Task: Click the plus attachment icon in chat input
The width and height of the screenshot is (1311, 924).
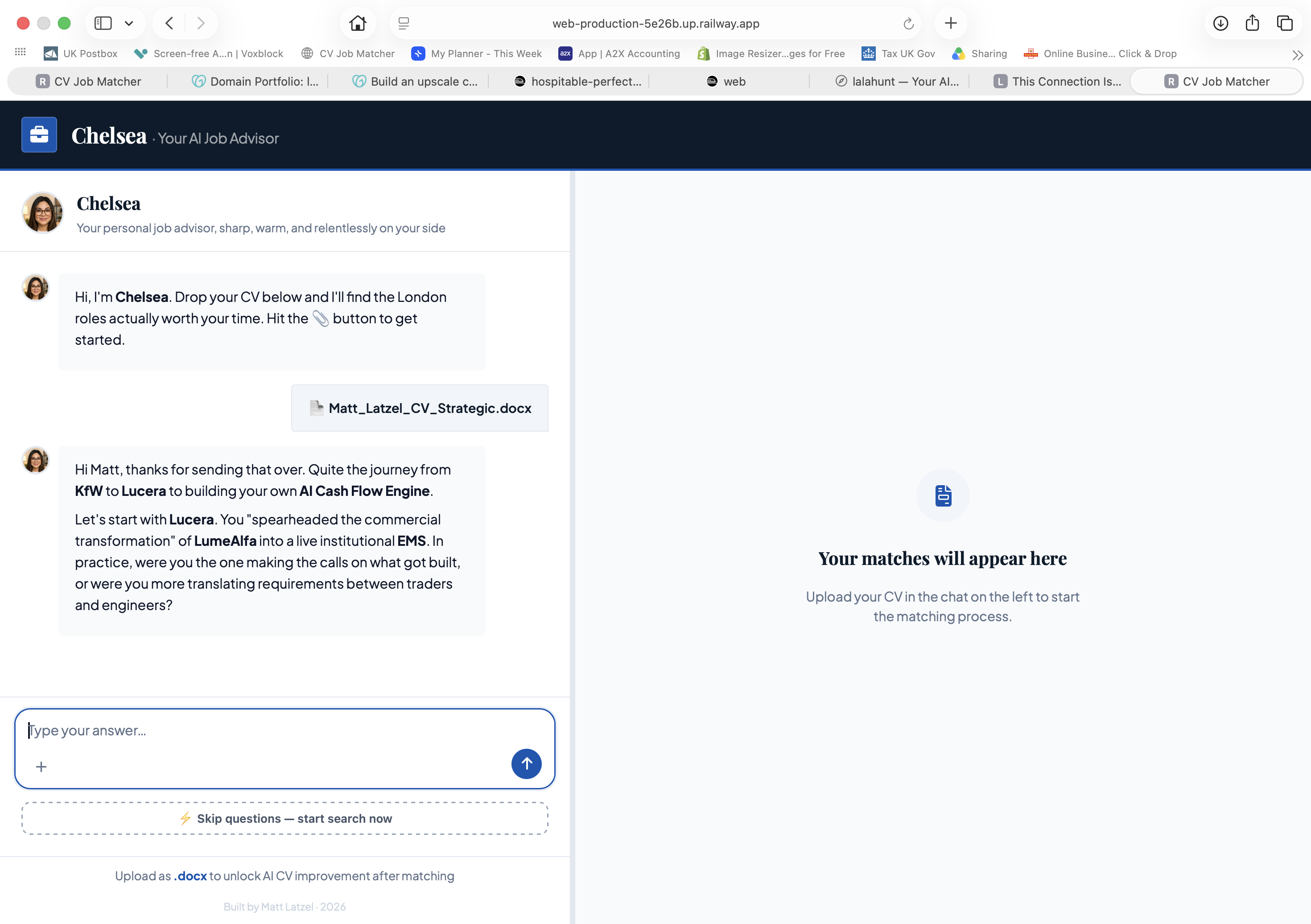Action: (41, 767)
